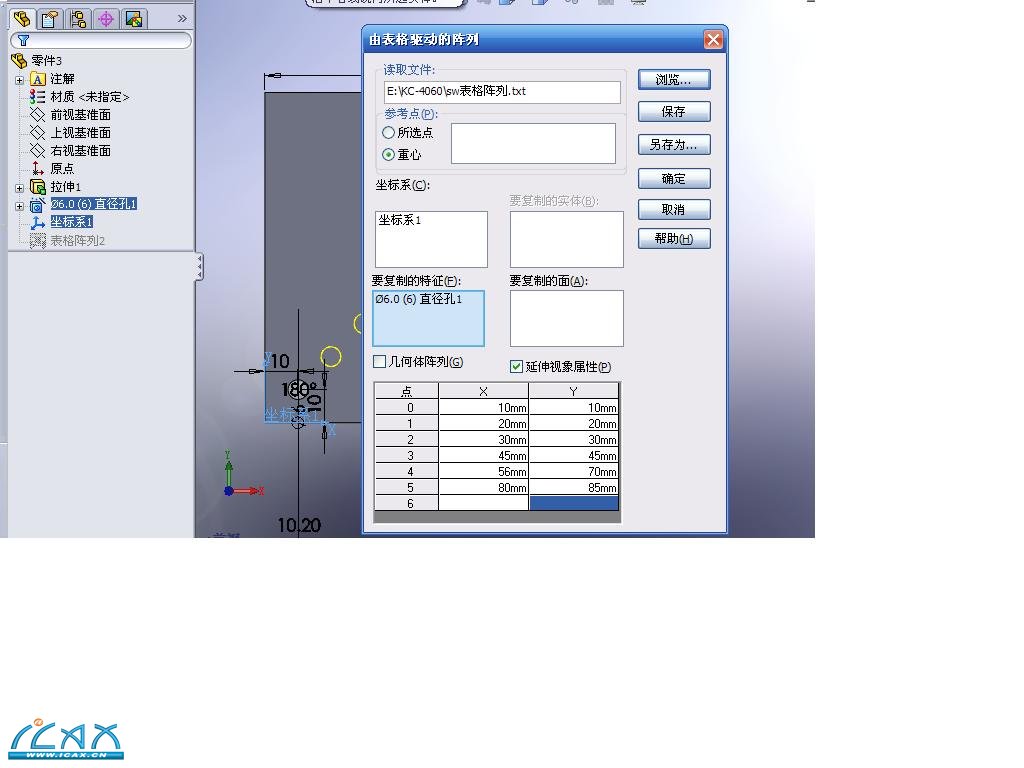
Task: Click the feature panel collapse handle
Action: (x=199, y=267)
